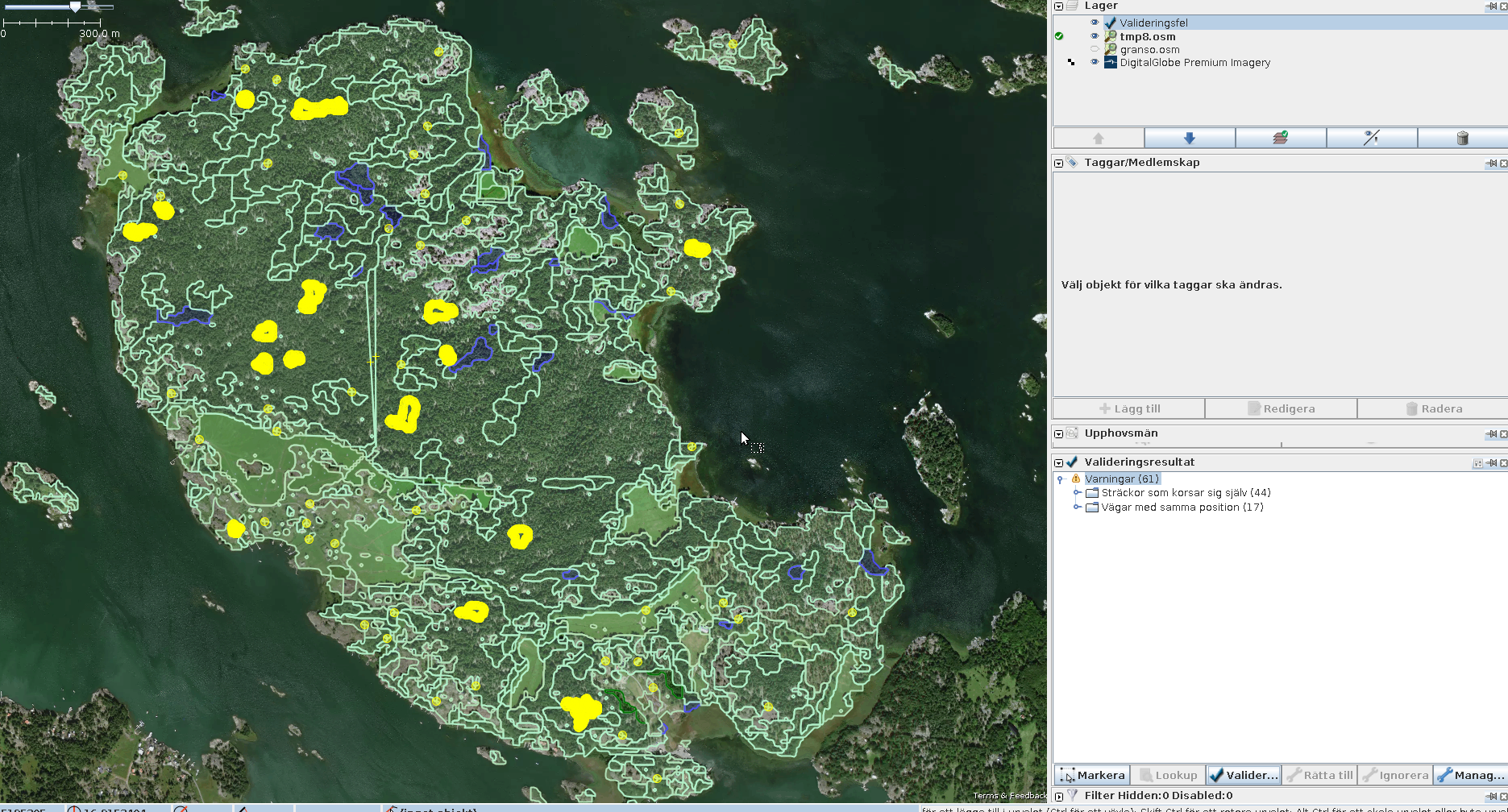Click the layer visibility and opacity button
This screenshot has width=1508, height=812.
tap(1371, 138)
